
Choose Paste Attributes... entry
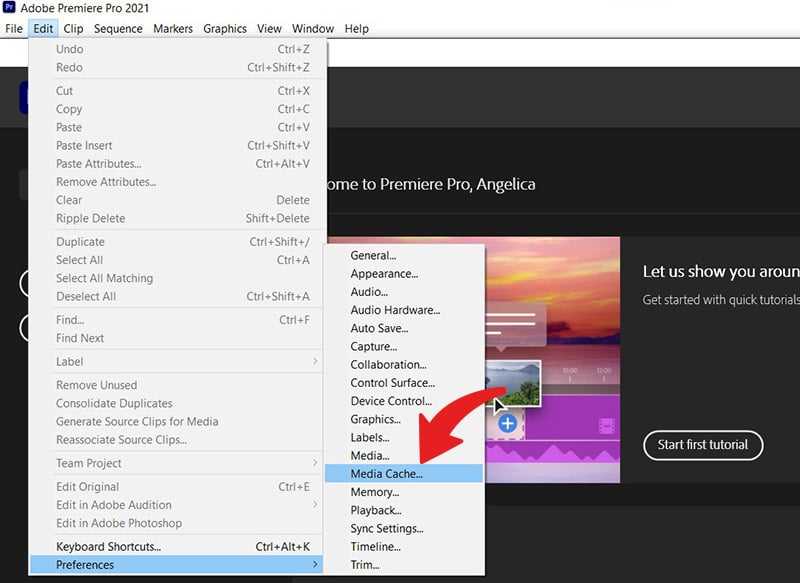tap(177, 164)
